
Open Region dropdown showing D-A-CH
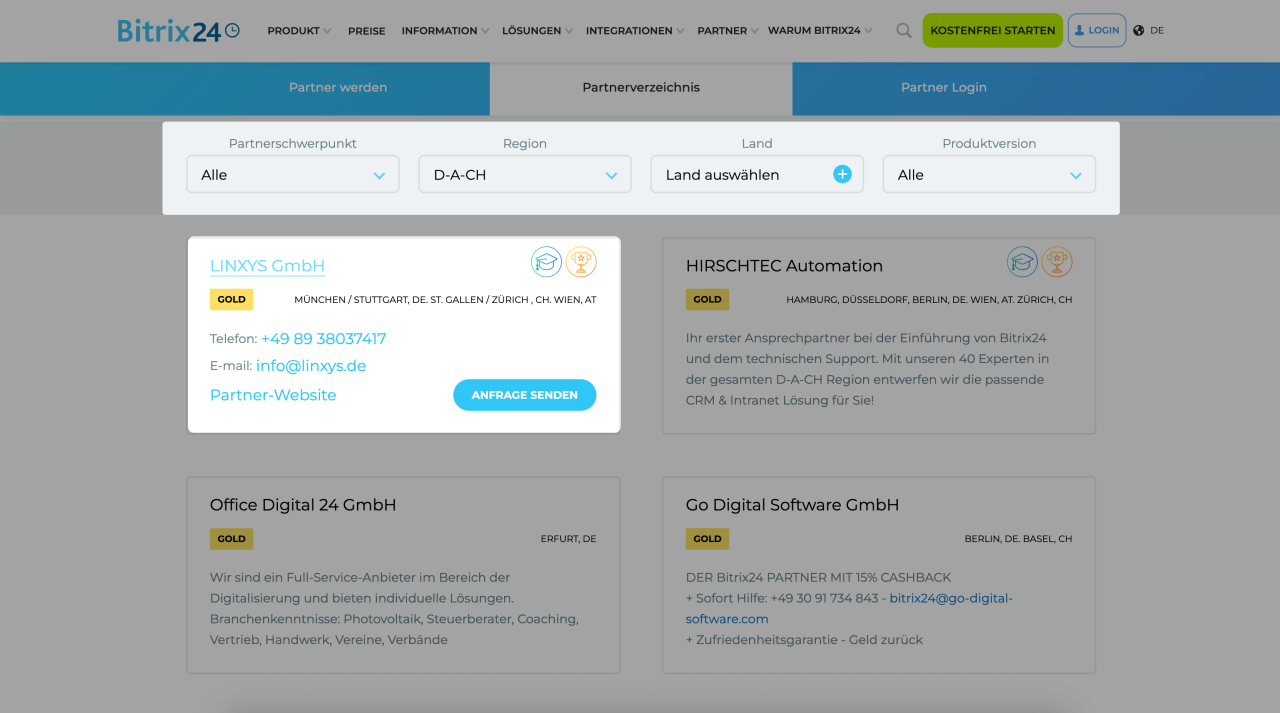pos(525,174)
